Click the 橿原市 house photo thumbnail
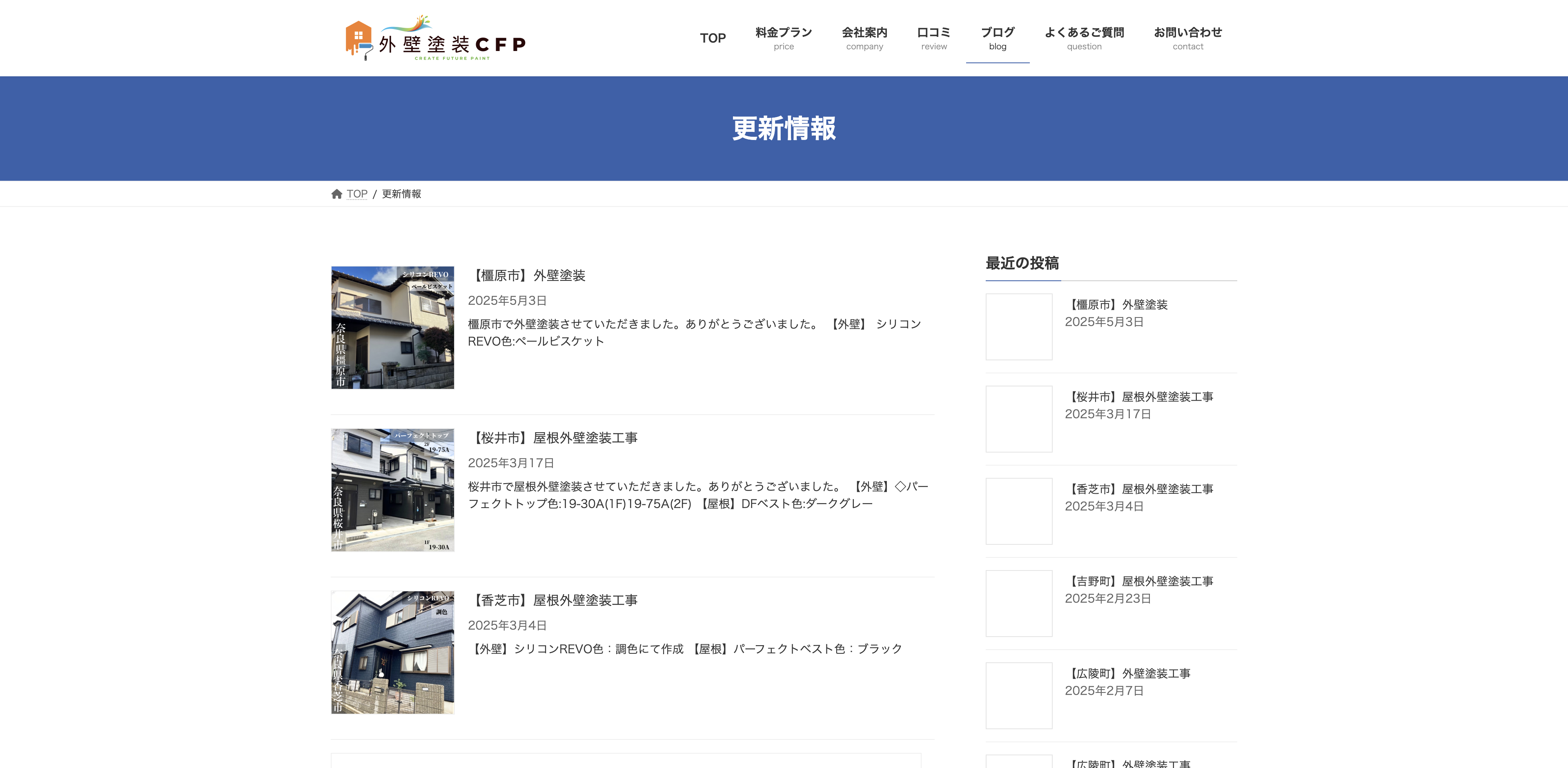Screen dimensions: 1568x768 392,328
